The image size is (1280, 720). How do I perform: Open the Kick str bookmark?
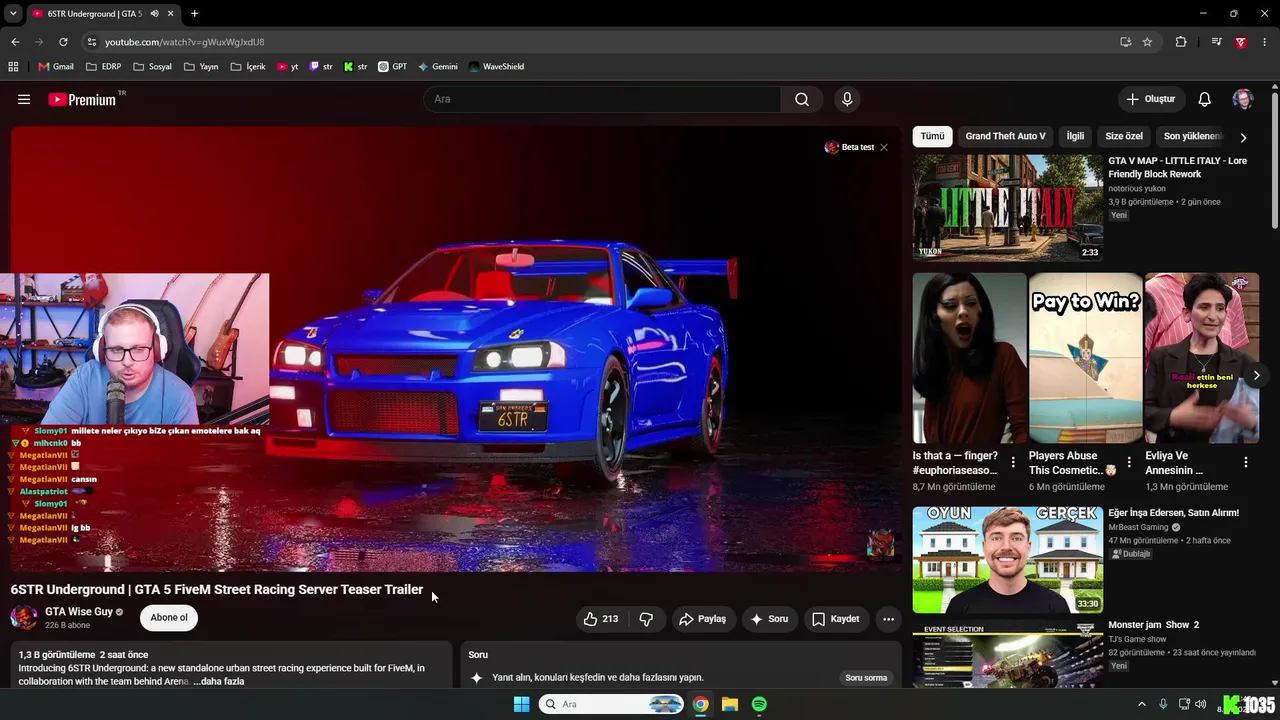[x=355, y=67]
